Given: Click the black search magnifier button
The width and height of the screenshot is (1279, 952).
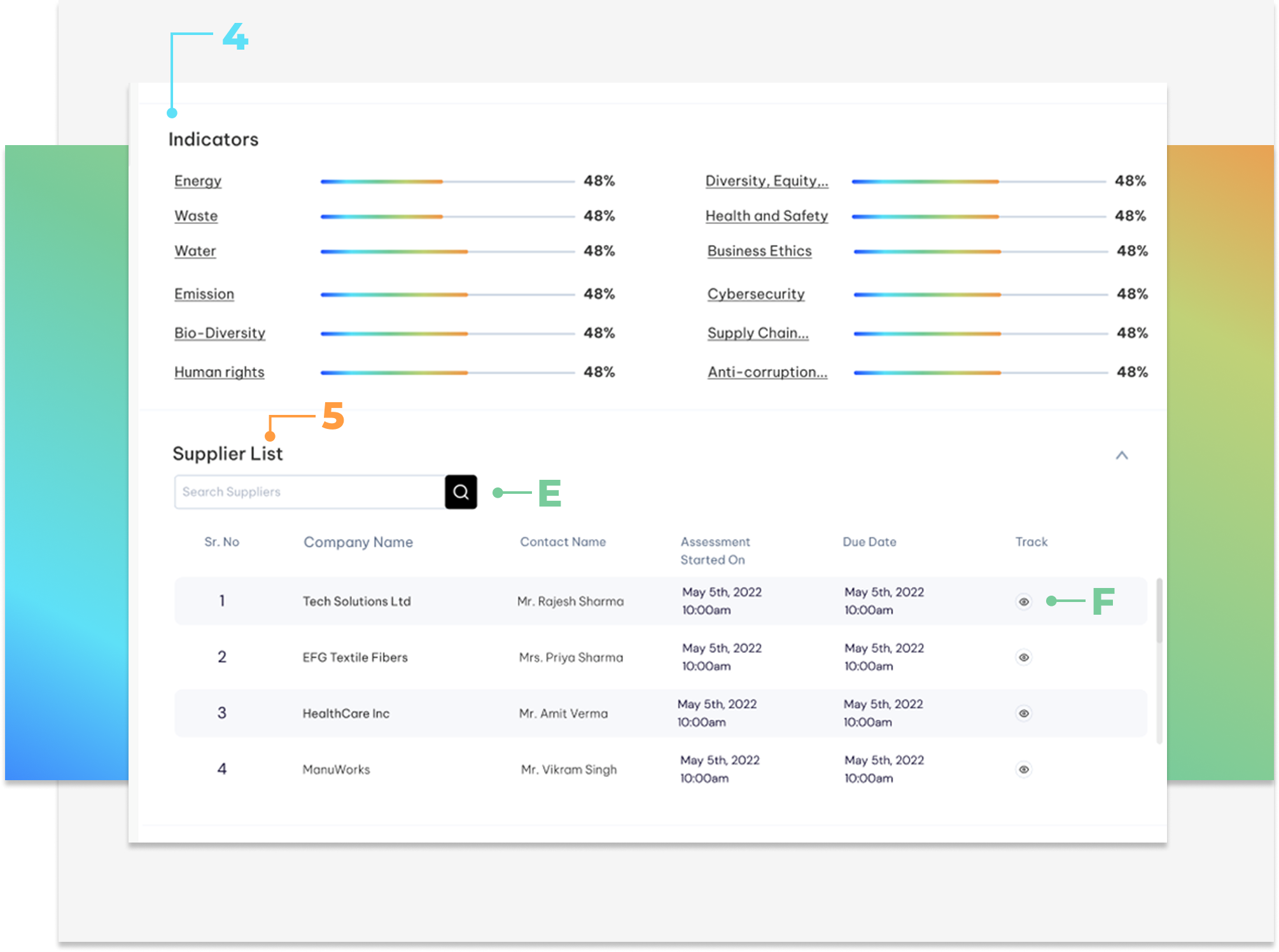Looking at the screenshot, I should click(461, 492).
